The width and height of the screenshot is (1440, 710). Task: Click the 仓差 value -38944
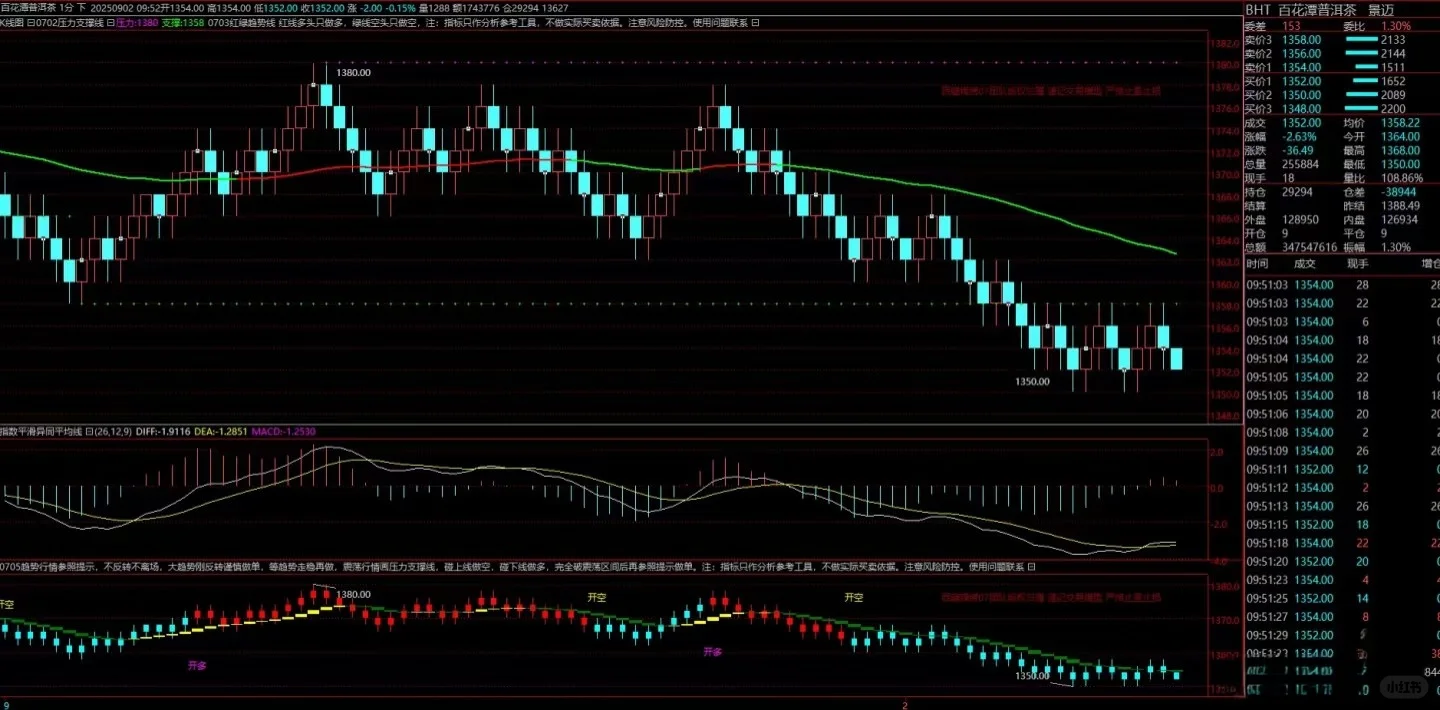(x=1397, y=192)
